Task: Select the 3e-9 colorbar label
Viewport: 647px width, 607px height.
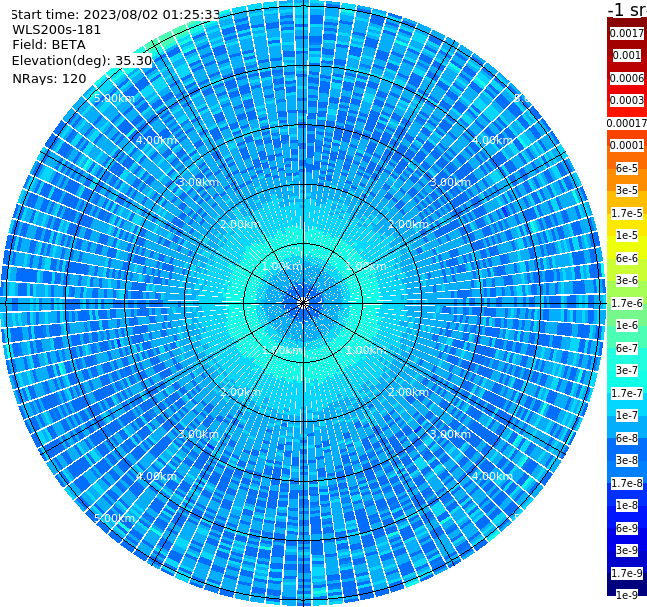Action: click(x=627, y=550)
